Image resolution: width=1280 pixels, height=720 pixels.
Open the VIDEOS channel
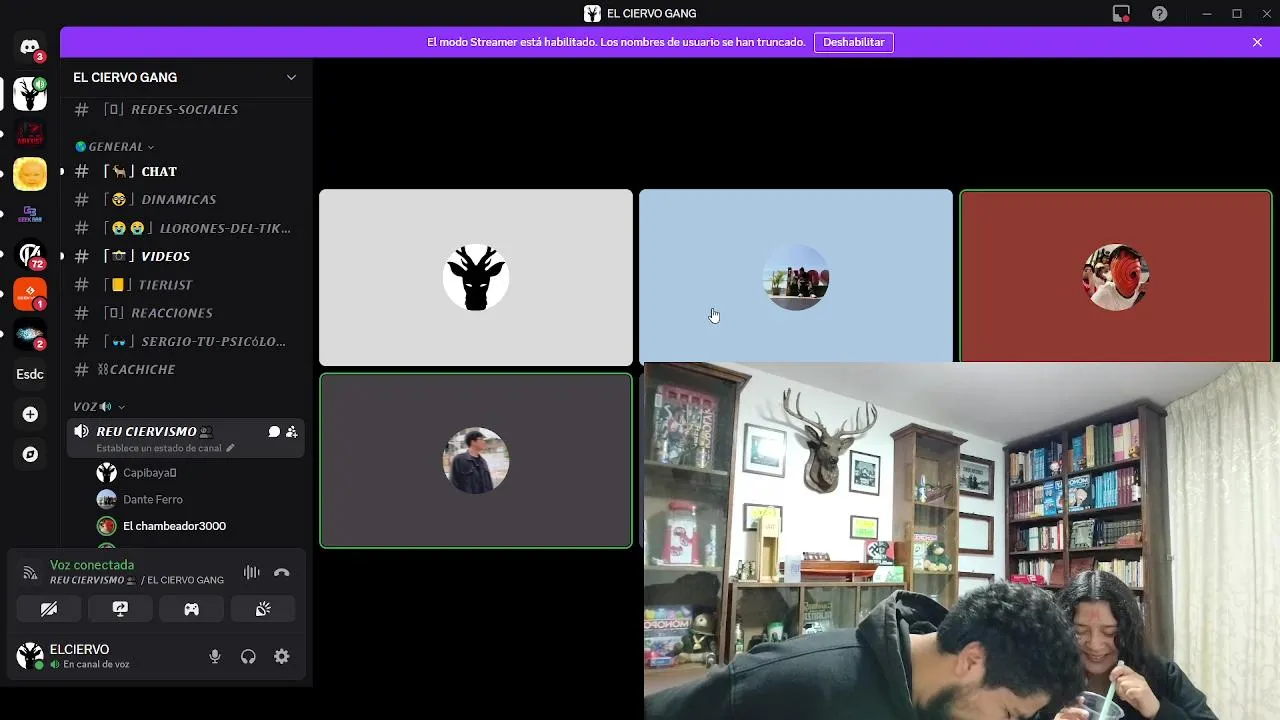(186, 256)
